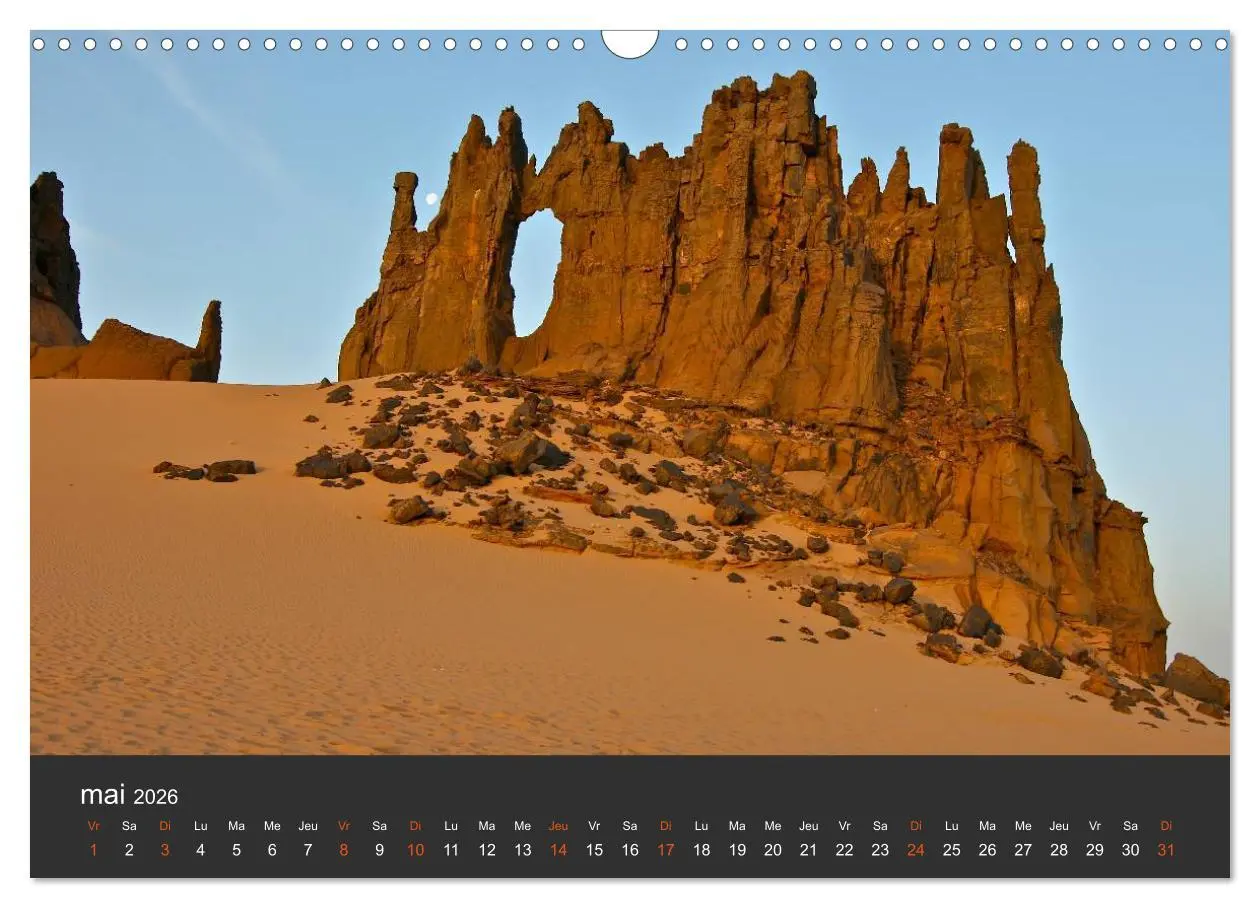Select date 6 under Me
Screen dimensions: 1260x908
point(272,850)
